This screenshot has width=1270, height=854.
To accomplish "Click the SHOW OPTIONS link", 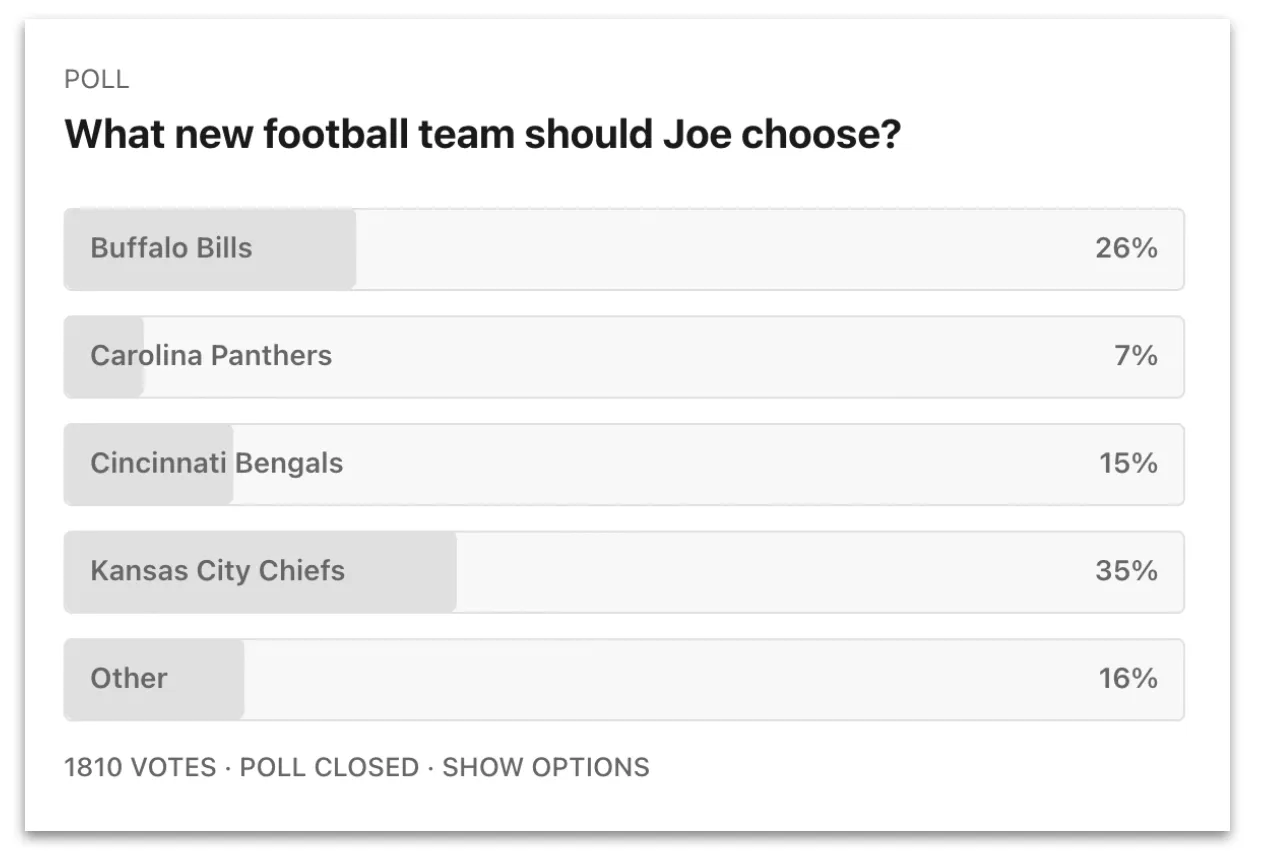I will (545, 767).
